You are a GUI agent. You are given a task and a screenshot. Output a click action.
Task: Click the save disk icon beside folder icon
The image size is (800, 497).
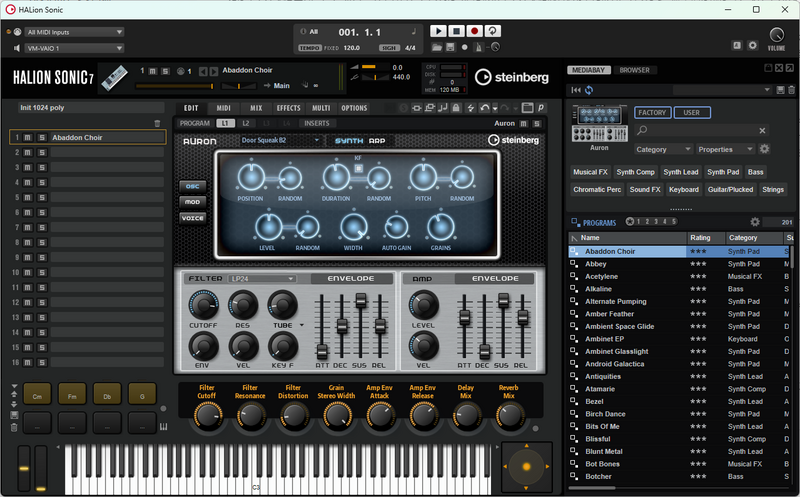[x=450, y=47]
